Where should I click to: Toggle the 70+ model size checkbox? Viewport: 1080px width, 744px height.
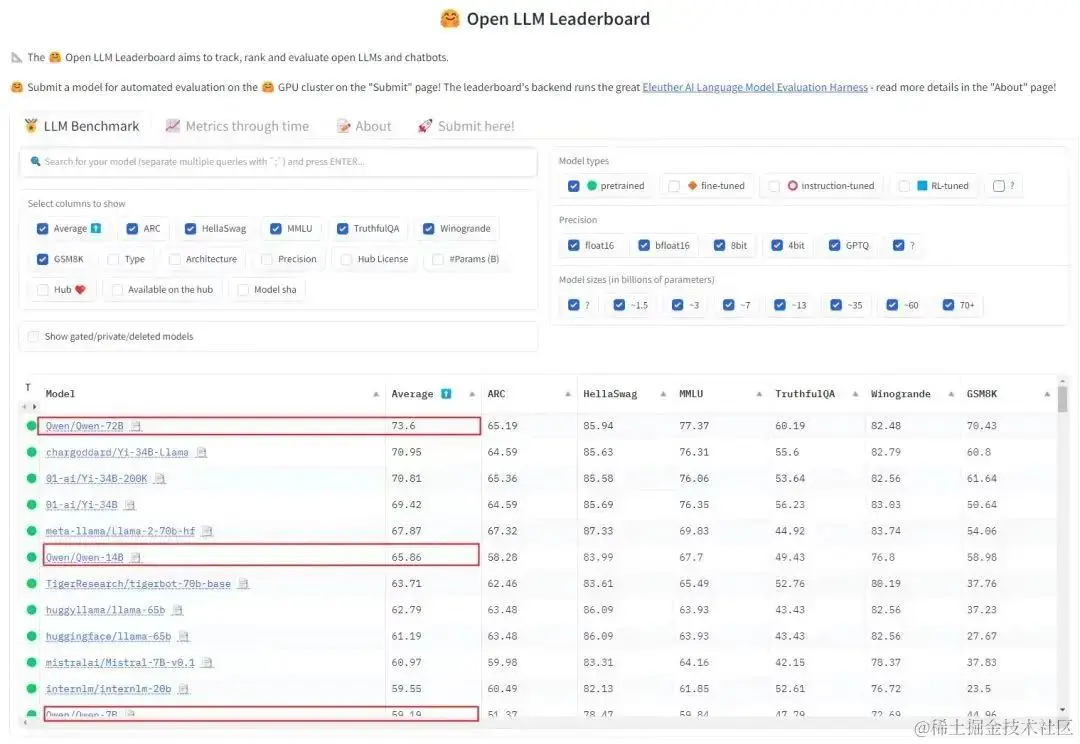[948, 304]
